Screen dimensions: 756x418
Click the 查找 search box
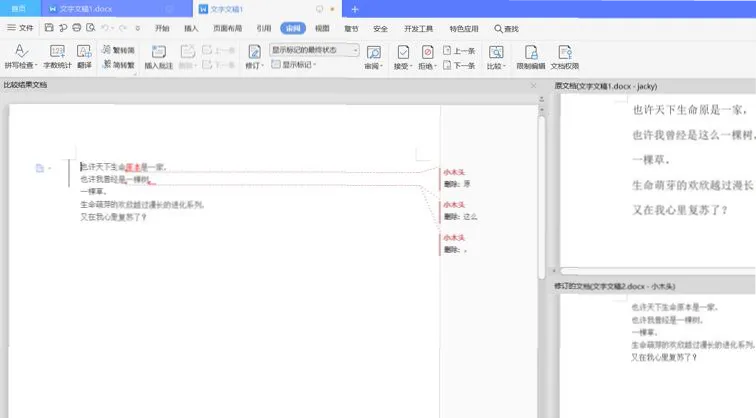507,29
